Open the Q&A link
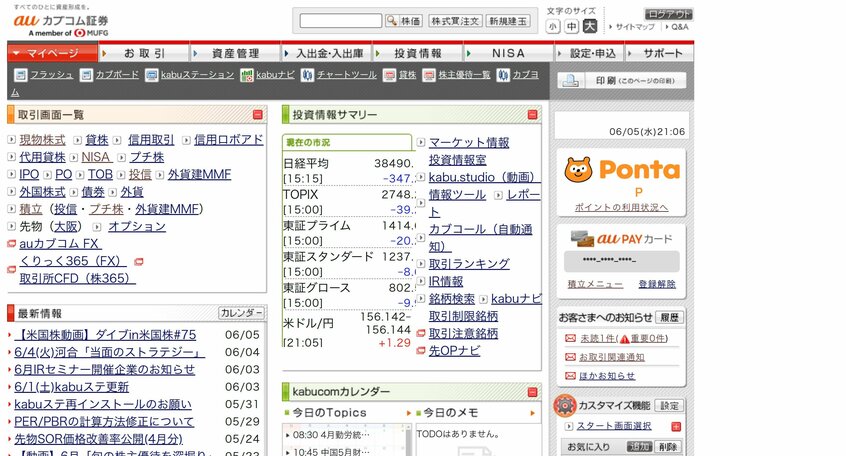This screenshot has height=456, width=846. (x=680, y=26)
